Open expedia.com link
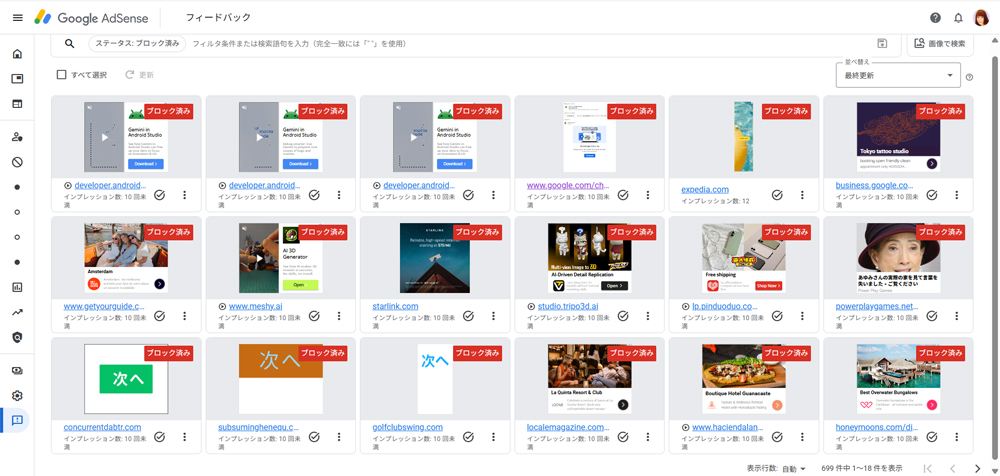This screenshot has height=476, width=1000. (705, 190)
